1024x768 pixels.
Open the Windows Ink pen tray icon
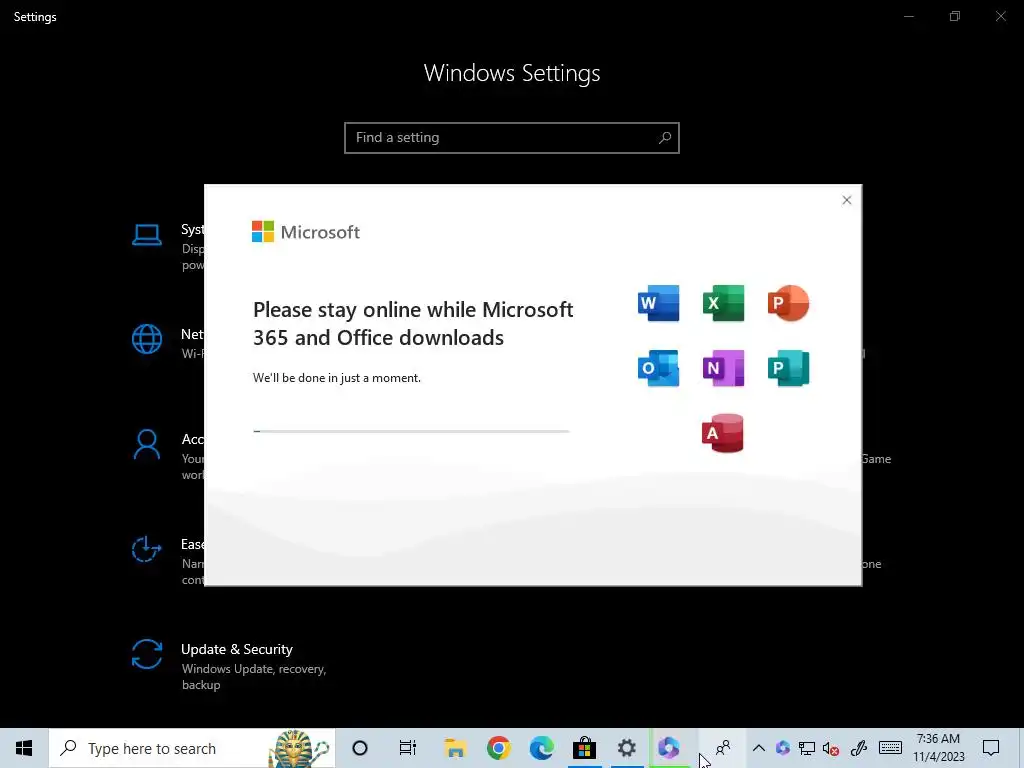point(859,748)
